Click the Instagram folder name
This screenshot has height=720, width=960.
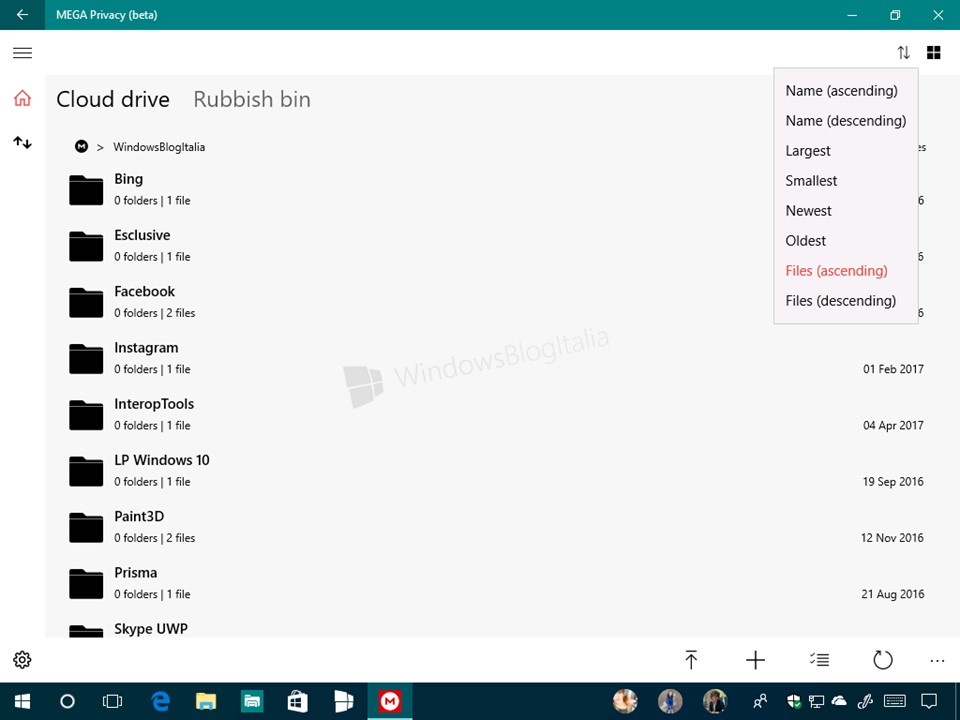146,348
